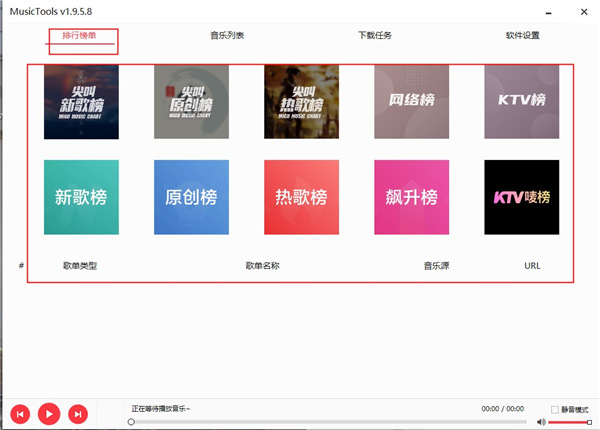600x430 pixels.
Task: Play music with the red play button
Action: click(x=49, y=413)
